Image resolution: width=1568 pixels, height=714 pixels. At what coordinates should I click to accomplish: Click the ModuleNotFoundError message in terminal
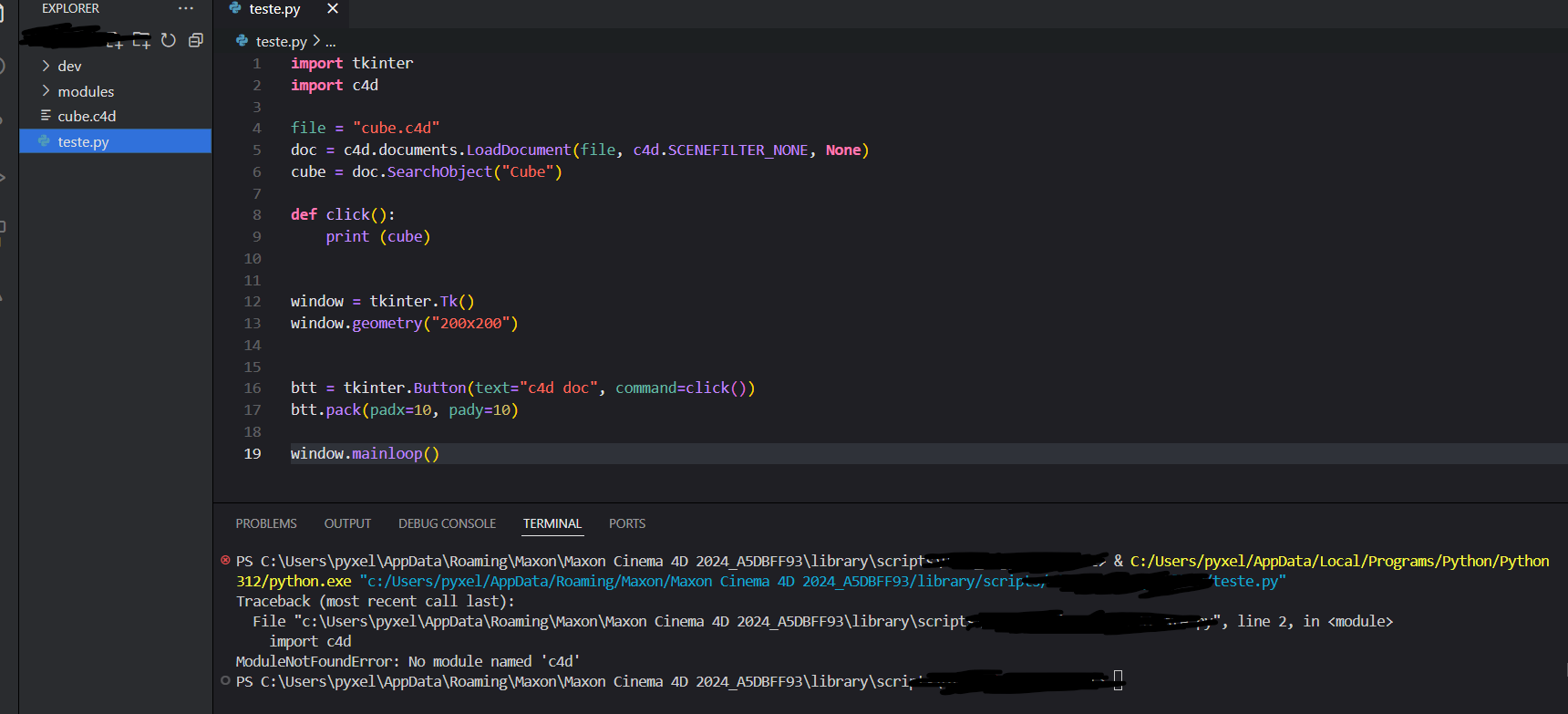pos(408,661)
